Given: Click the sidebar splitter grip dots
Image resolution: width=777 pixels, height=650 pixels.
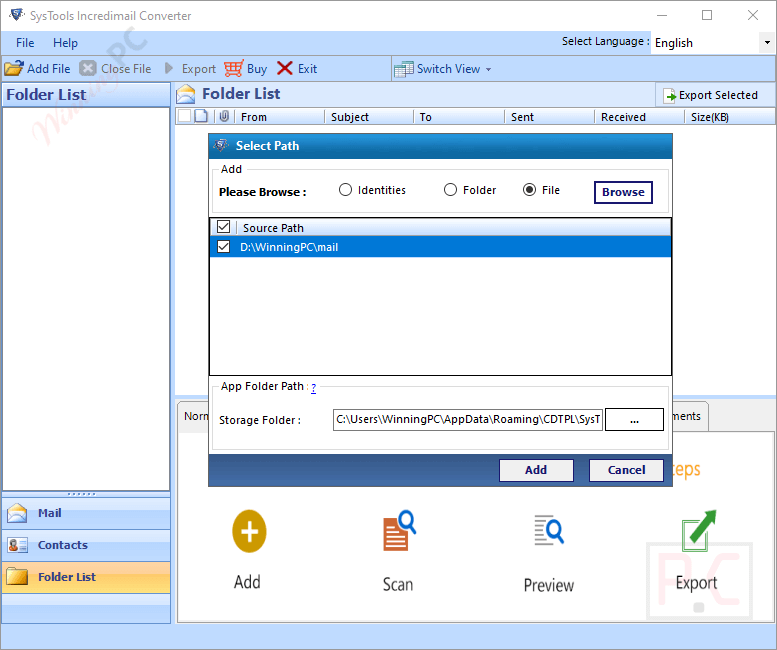Looking at the screenshot, I should click(x=82, y=494).
